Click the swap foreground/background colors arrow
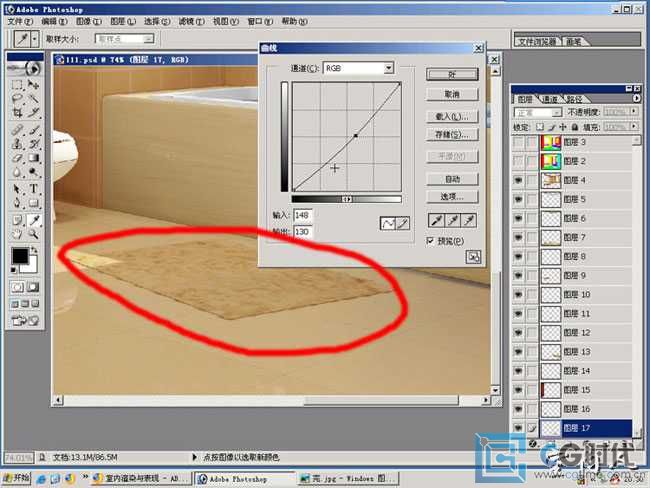Screen dimensions: 650x488 [34, 250]
